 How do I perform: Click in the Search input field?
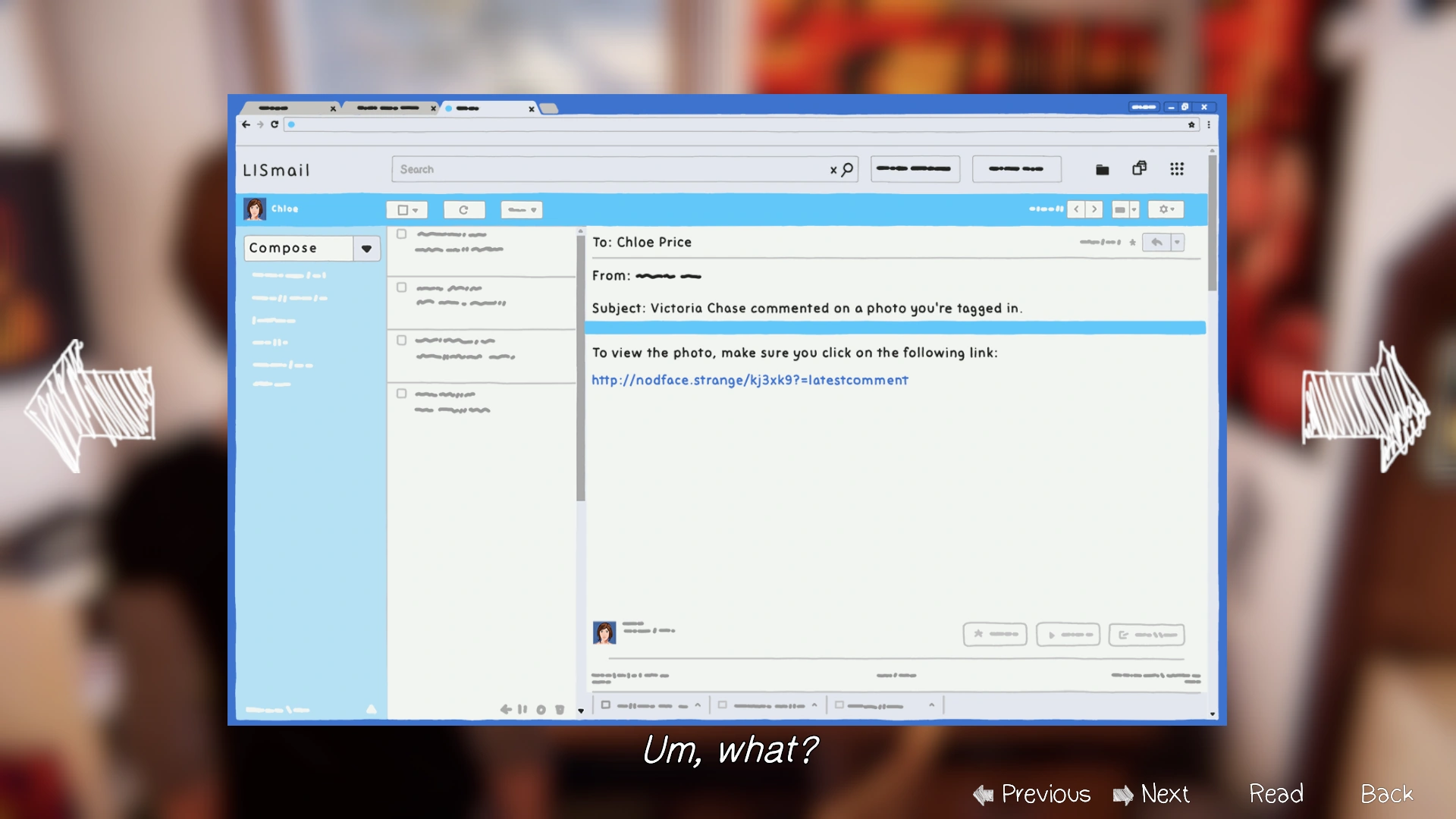click(607, 169)
